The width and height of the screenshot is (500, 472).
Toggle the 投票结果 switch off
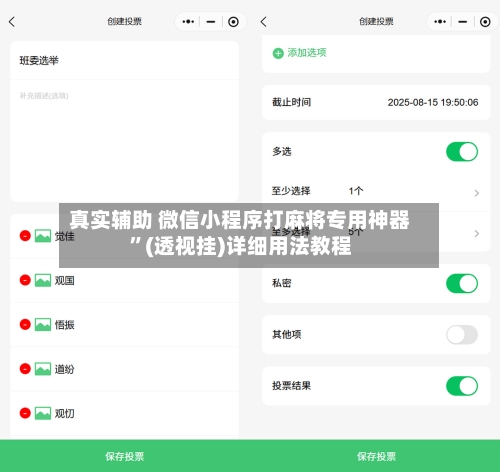click(x=462, y=386)
